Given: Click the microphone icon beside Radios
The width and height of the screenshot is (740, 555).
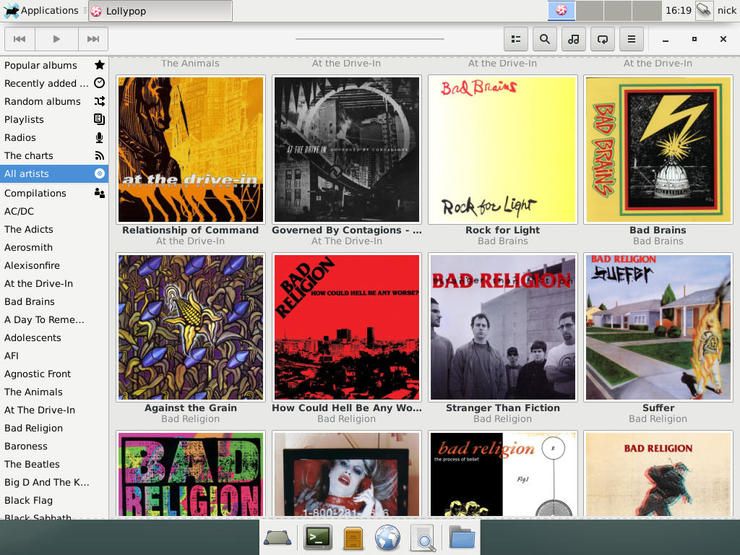Looking at the screenshot, I should (x=100, y=137).
